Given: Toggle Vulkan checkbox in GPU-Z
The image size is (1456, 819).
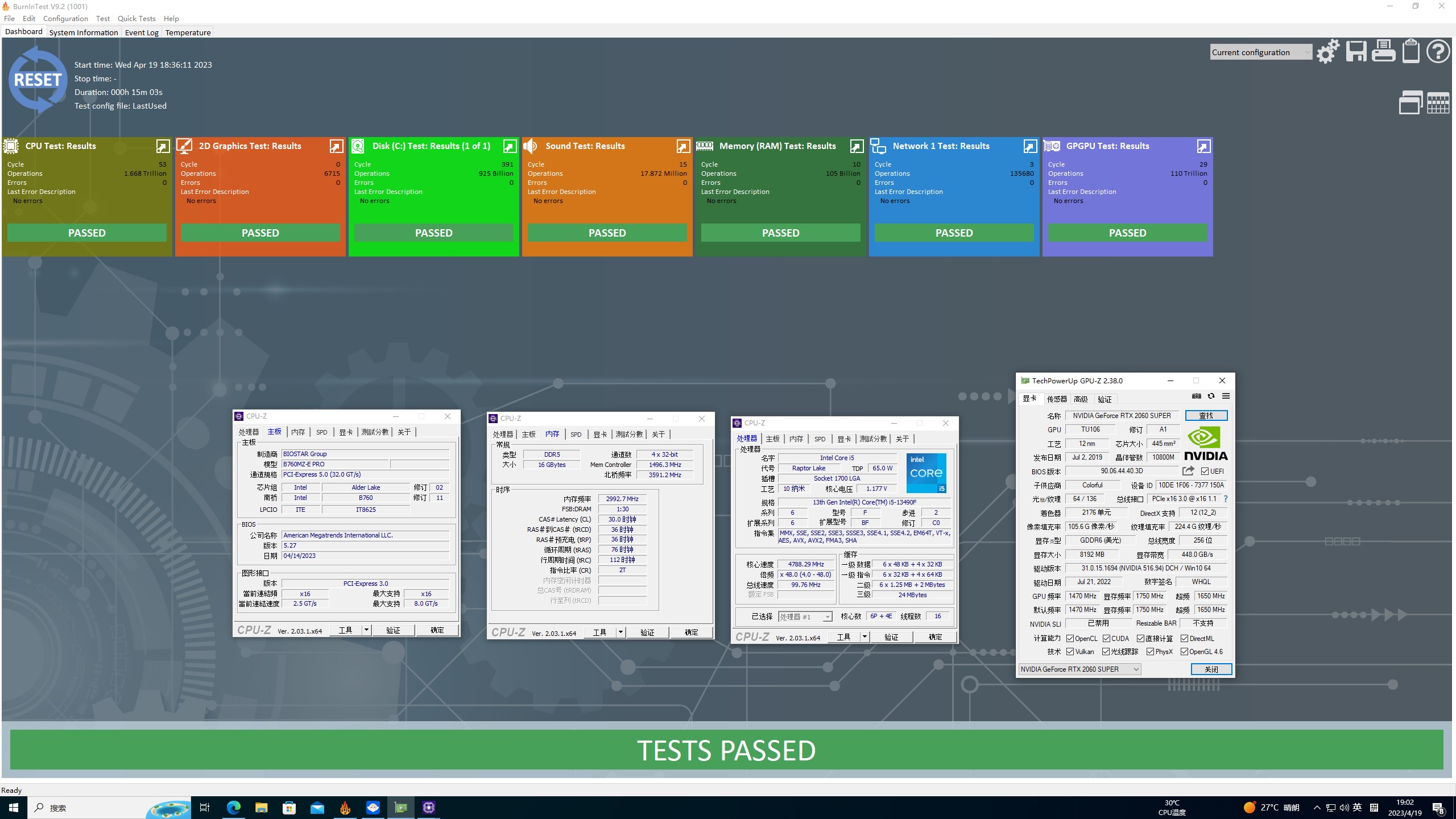Looking at the screenshot, I should tap(1070, 652).
